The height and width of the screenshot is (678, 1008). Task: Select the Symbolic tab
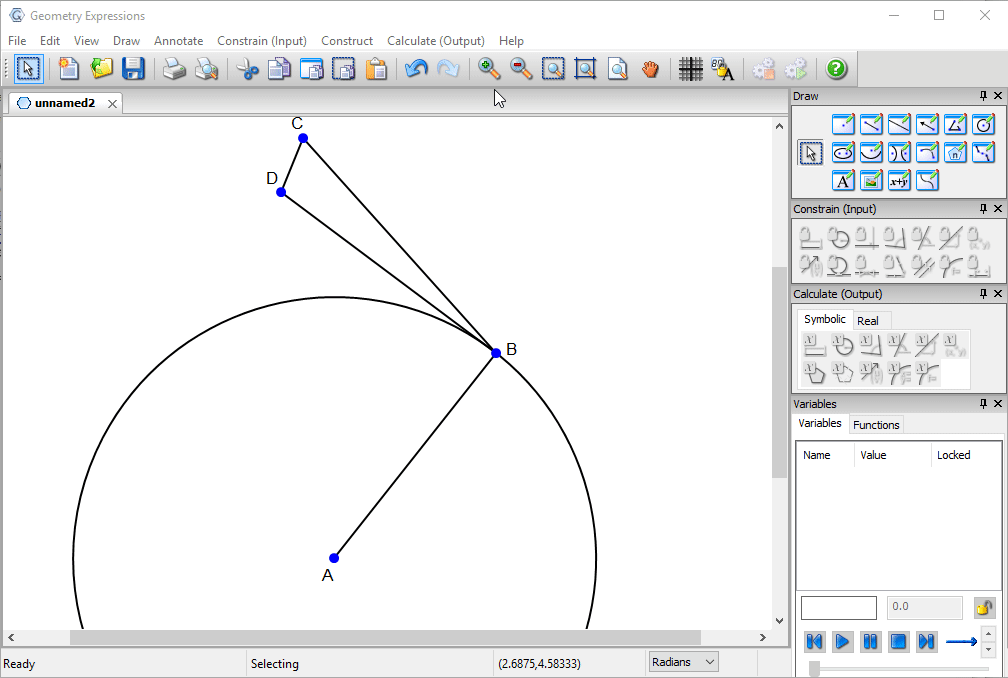[825, 319]
